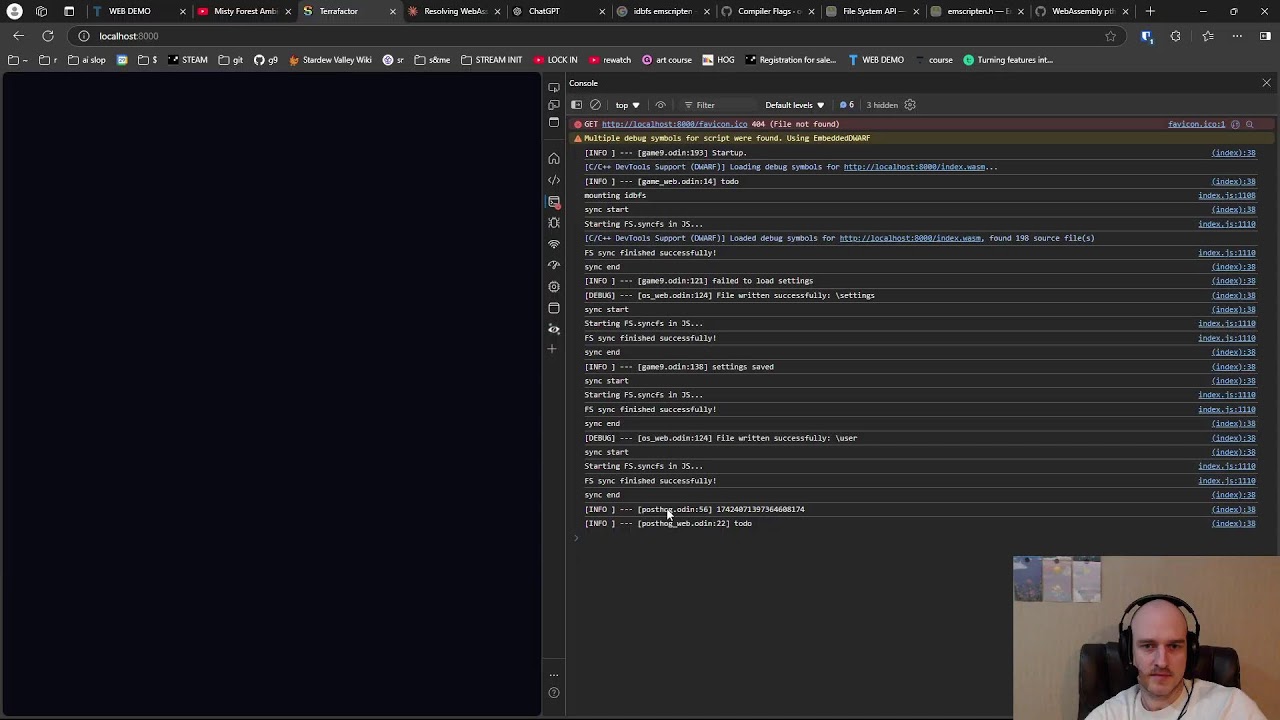Open the Elements panel icon in DevTools sidebar
The image size is (1280, 720).
click(x=554, y=180)
